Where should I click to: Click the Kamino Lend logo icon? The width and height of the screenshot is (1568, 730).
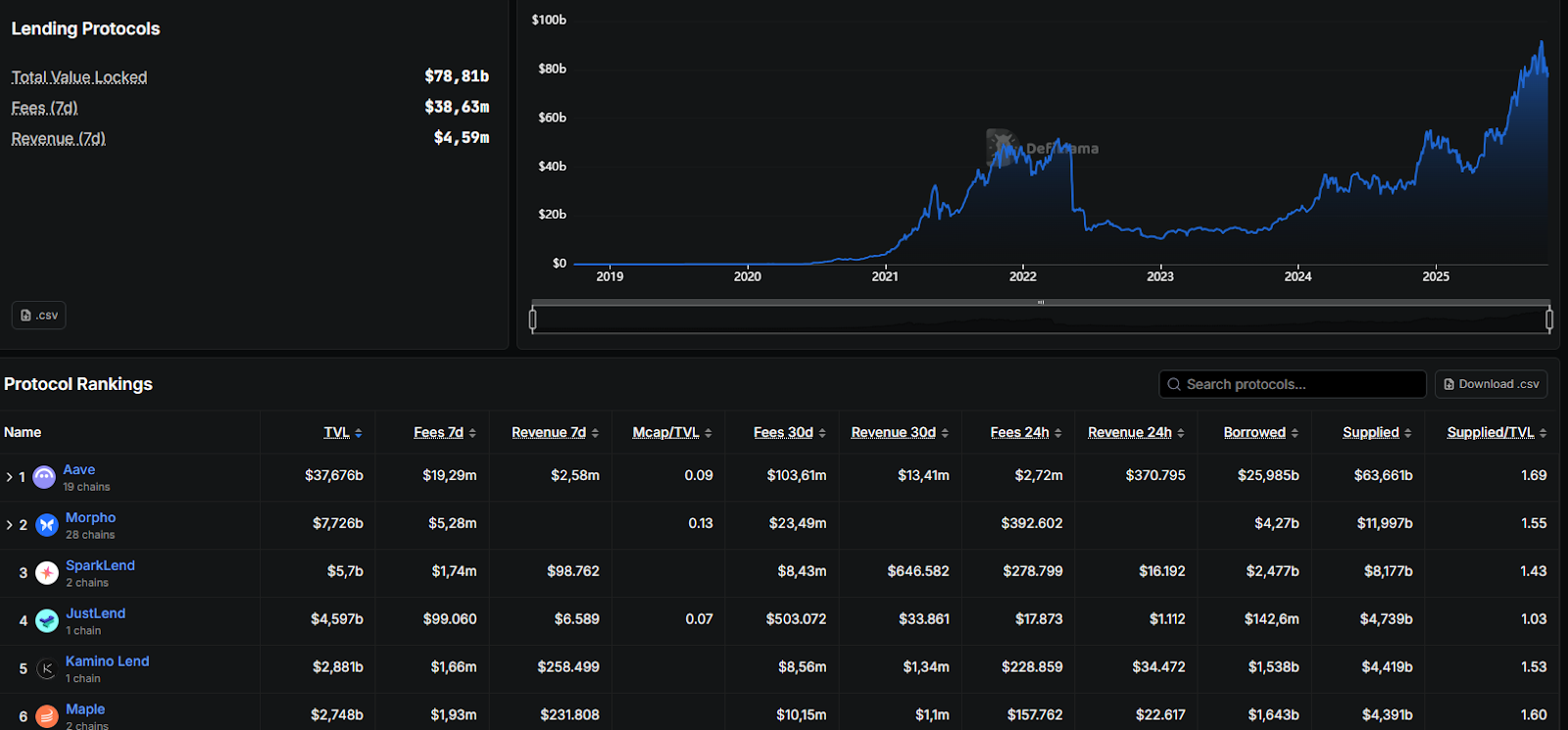coord(47,668)
